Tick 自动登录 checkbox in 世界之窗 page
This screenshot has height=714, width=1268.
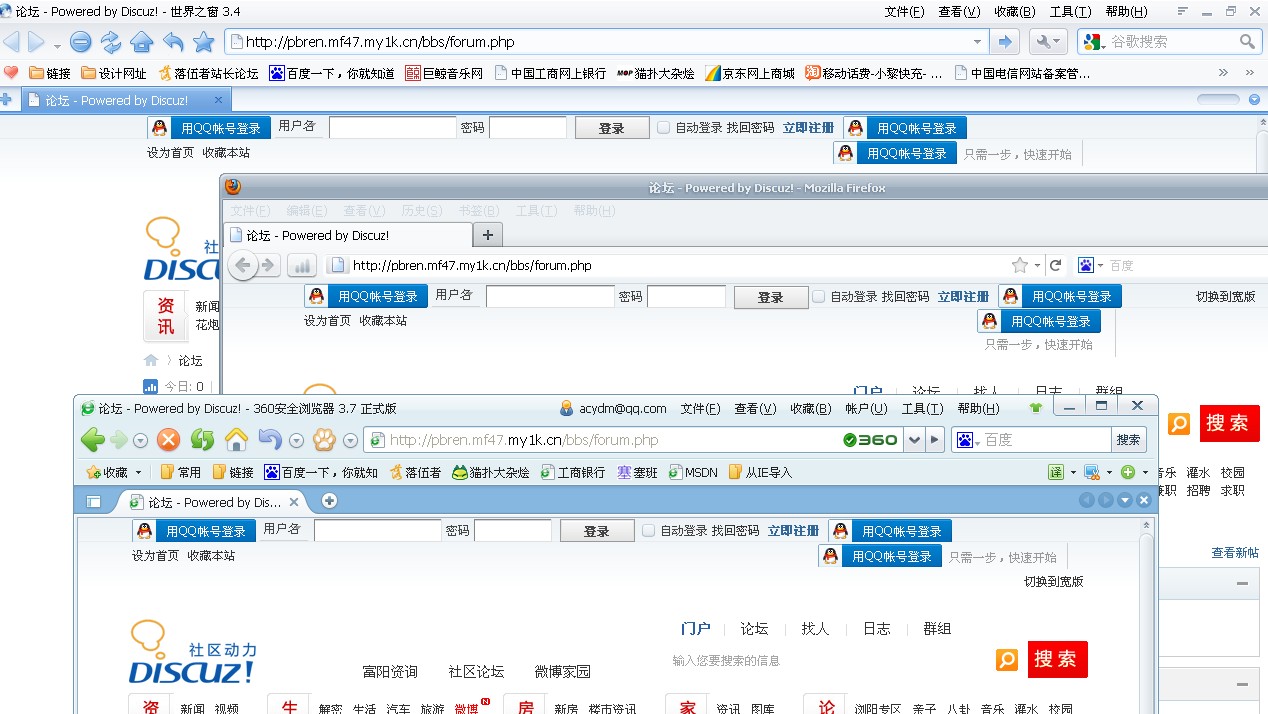664,127
